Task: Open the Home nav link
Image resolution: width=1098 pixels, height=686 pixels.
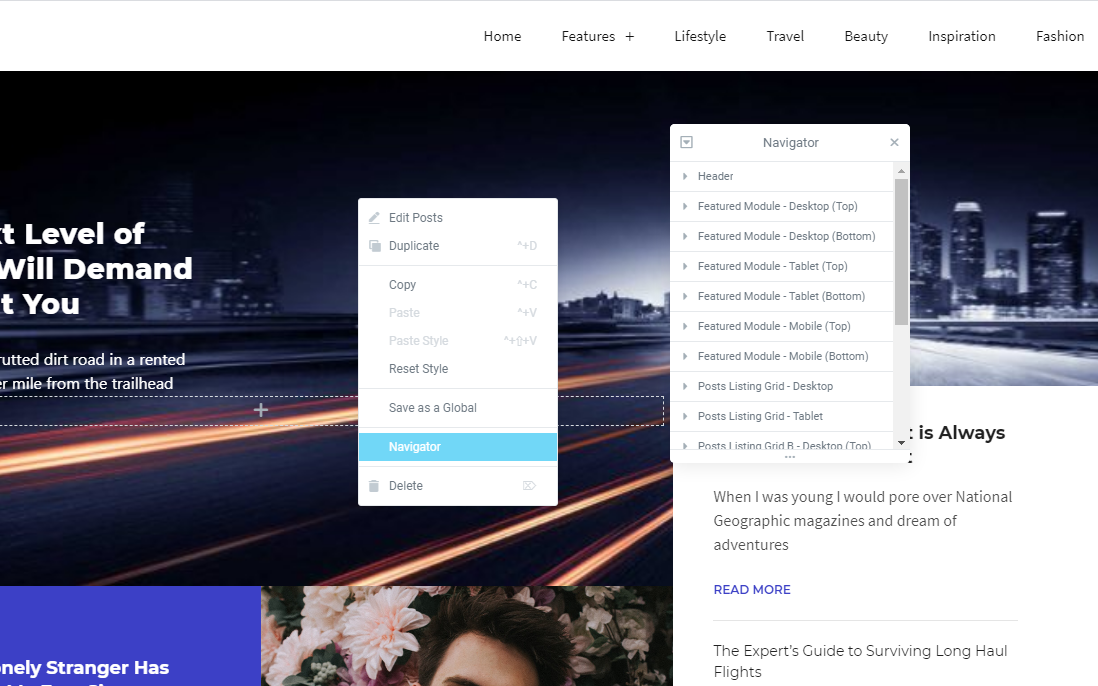Action: [502, 36]
